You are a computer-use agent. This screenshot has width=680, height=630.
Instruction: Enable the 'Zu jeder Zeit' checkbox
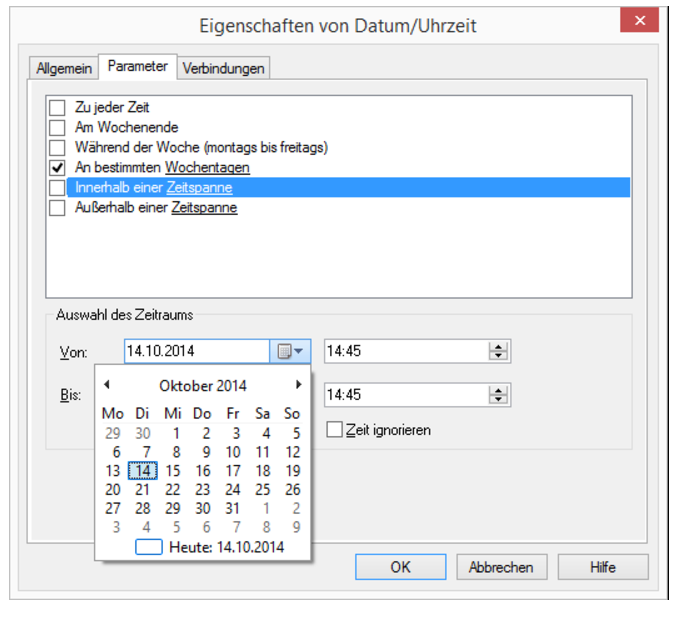coord(58,107)
